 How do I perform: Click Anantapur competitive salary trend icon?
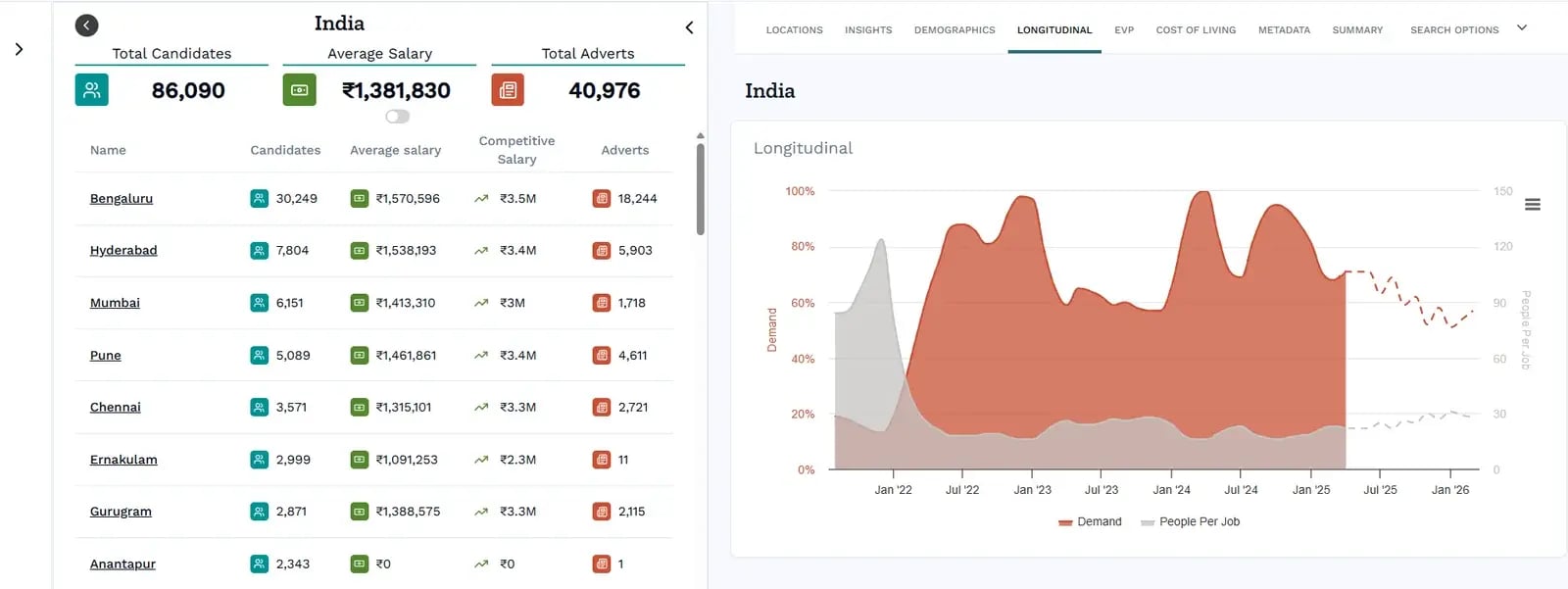click(481, 564)
